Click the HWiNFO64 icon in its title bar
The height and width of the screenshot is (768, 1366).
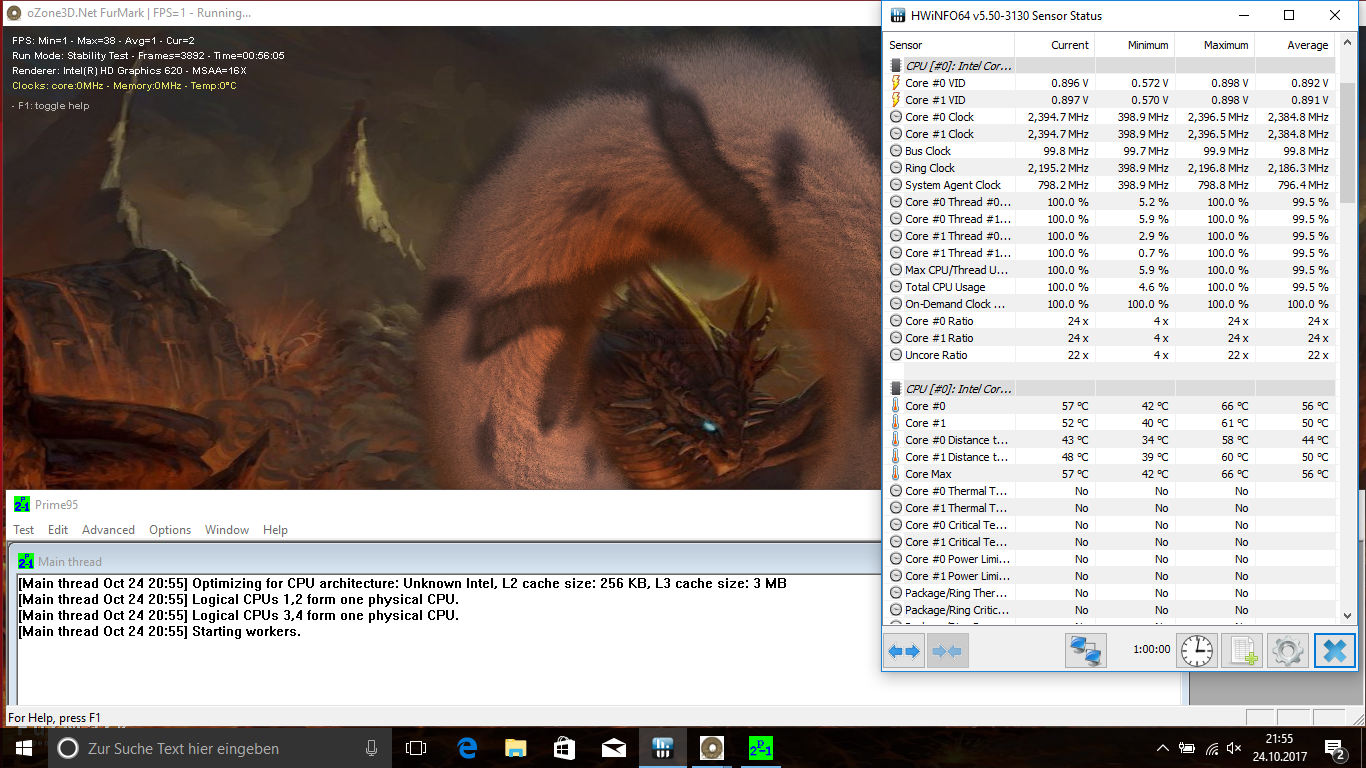click(896, 15)
